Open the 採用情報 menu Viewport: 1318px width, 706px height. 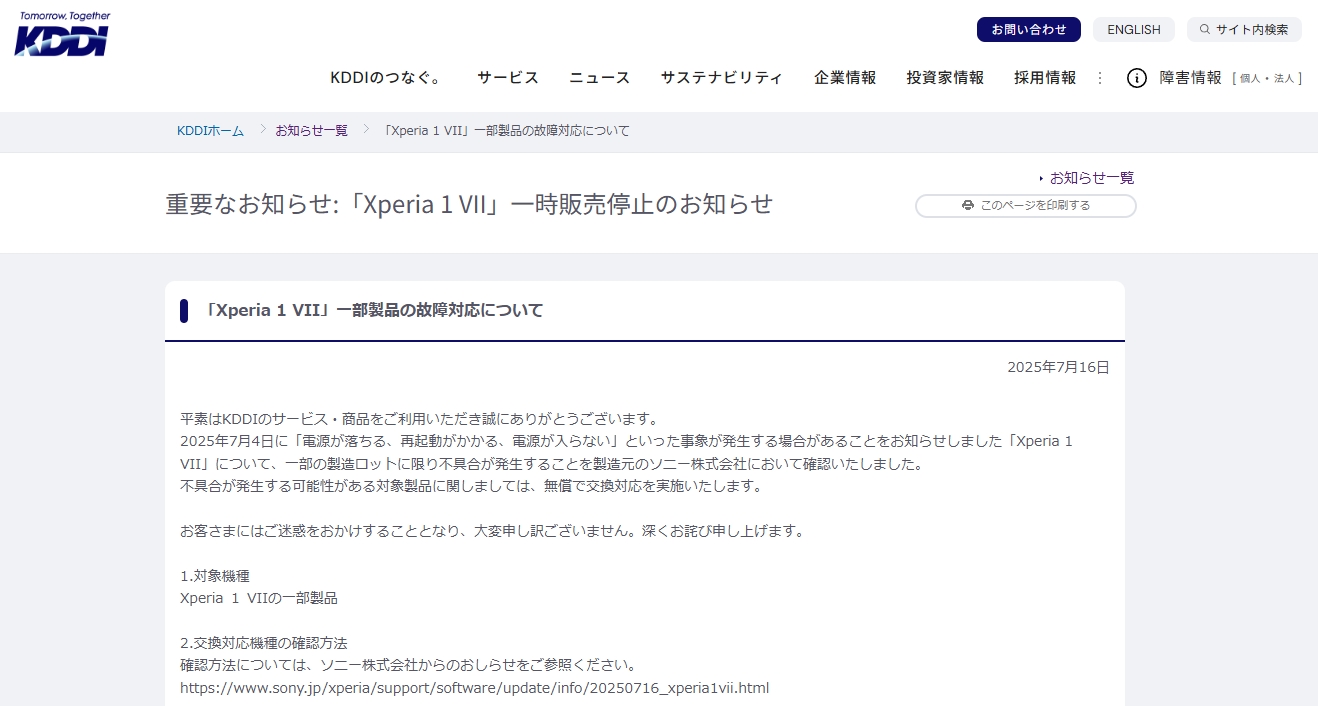[1045, 78]
